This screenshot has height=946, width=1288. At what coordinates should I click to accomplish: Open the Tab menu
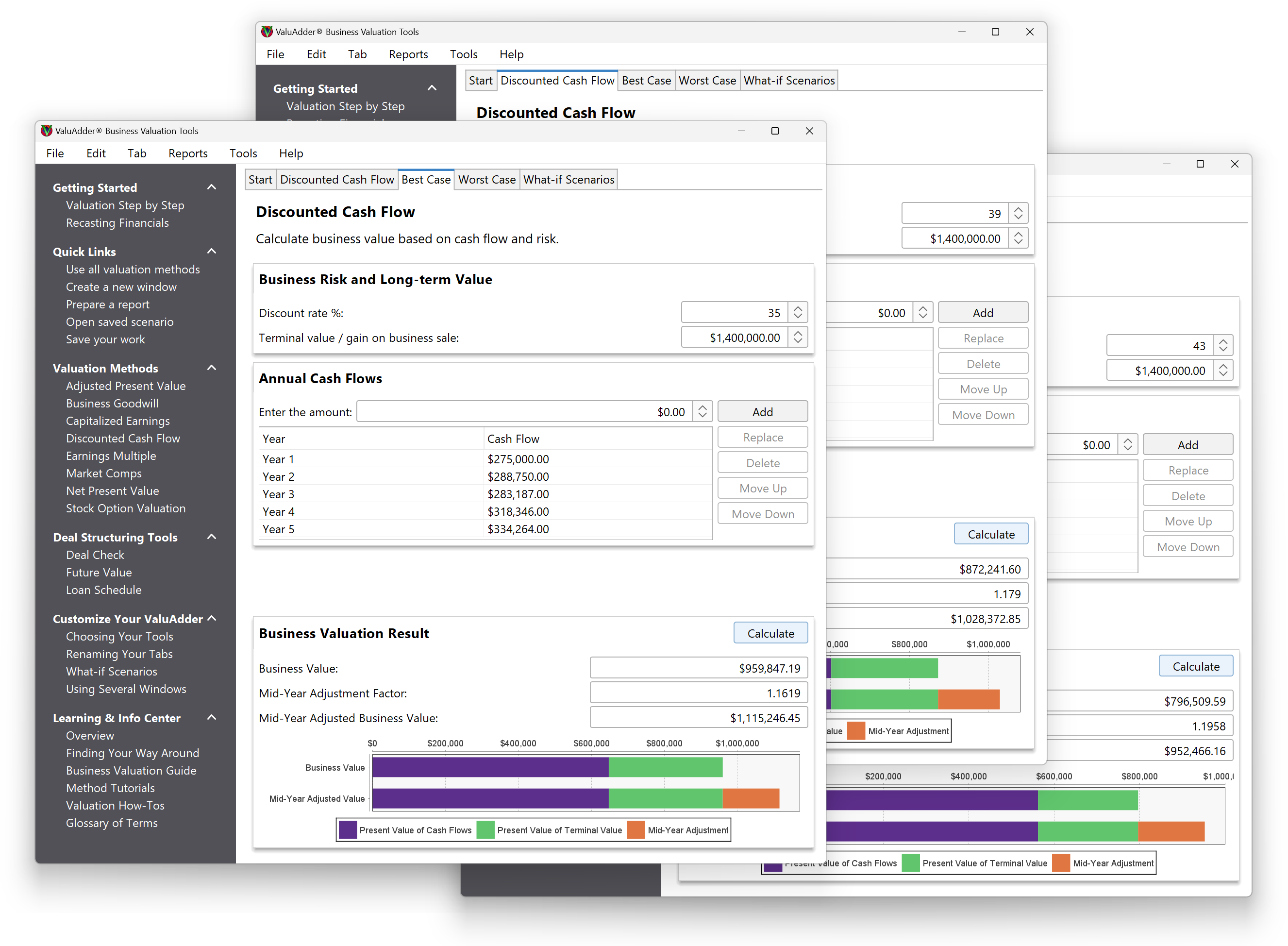pyautogui.click(x=137, y=153)
